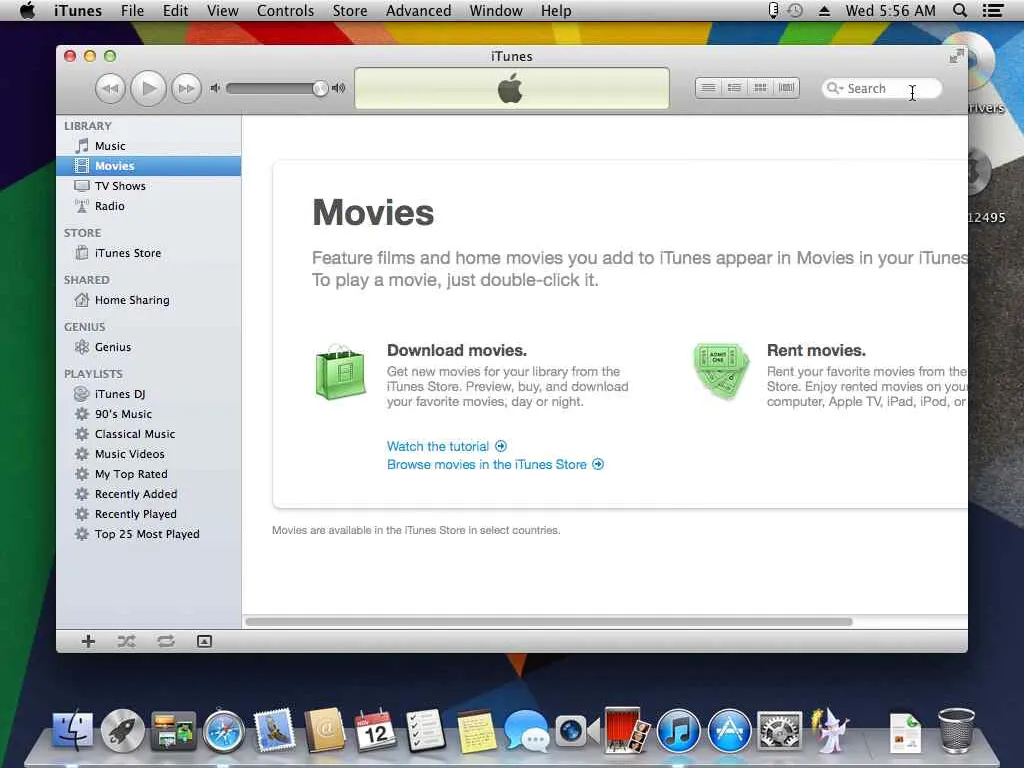Click the Next track fast-forward button
Screen dimensions: 1024x768
click(x=186, y=88)
